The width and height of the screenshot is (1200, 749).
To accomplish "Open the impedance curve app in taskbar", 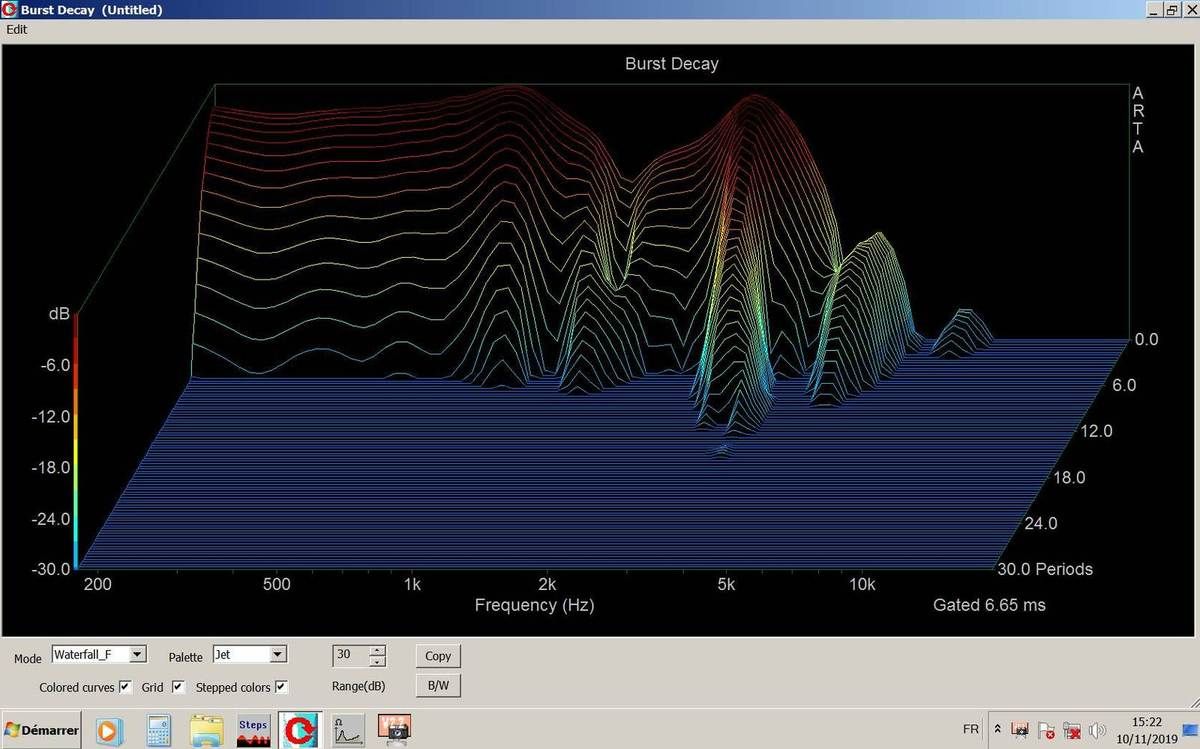I will [x=347, y=730].
